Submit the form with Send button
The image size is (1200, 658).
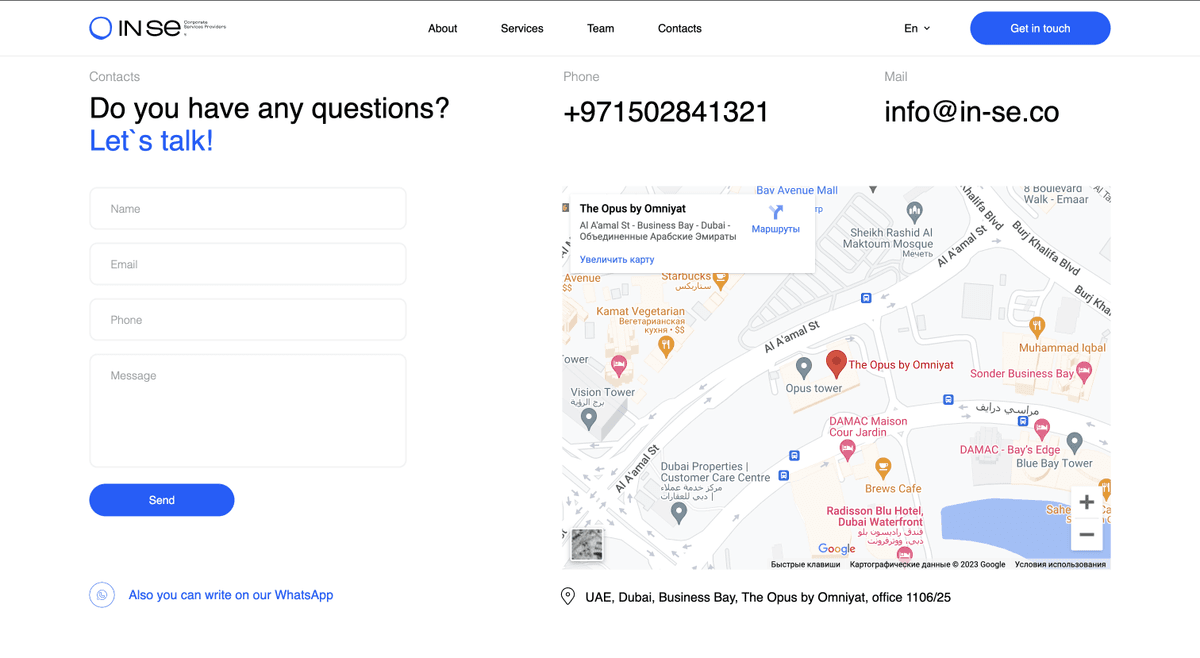[x=162, y=500]
